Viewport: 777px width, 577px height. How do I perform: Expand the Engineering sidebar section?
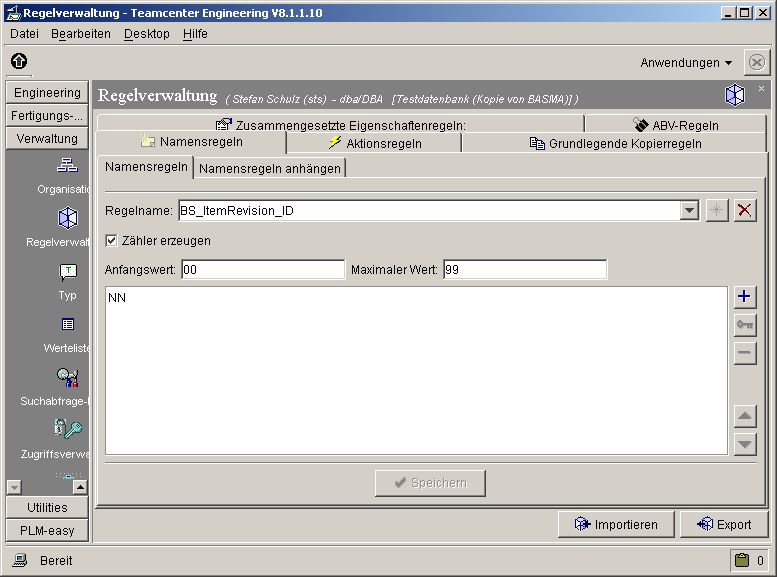click(47, 93)
